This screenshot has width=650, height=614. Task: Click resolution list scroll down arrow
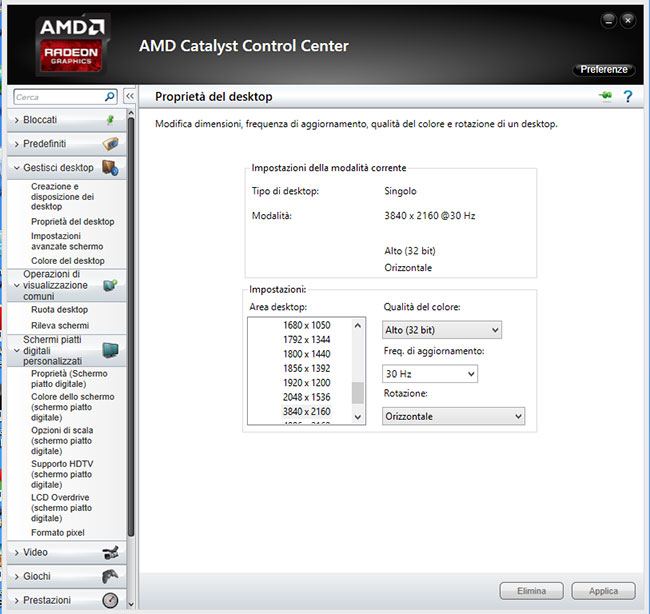point(358,417)
